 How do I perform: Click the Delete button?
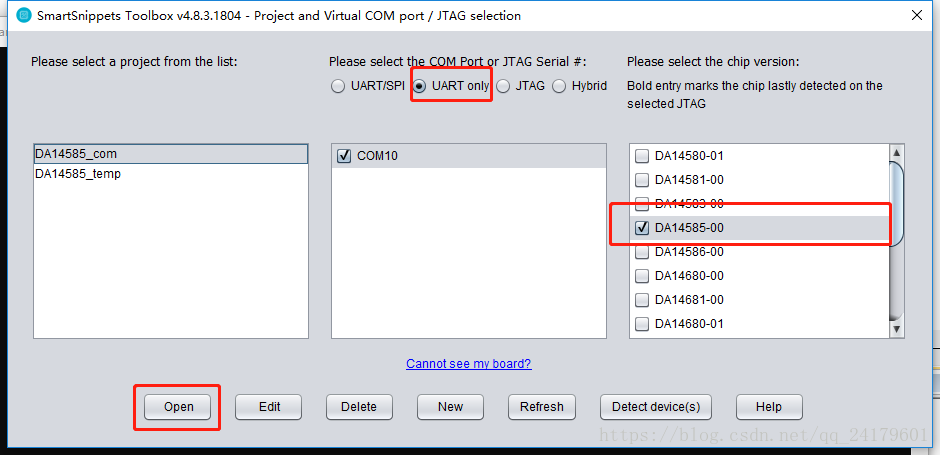point(360,407)
